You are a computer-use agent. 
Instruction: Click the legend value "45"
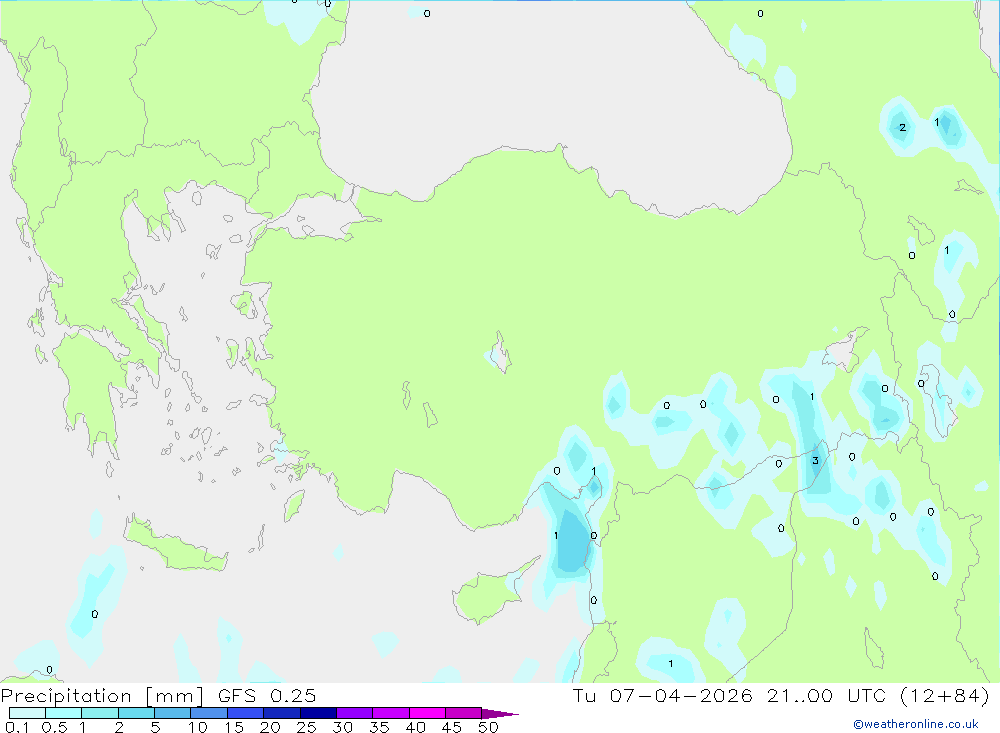coord(452,727)
